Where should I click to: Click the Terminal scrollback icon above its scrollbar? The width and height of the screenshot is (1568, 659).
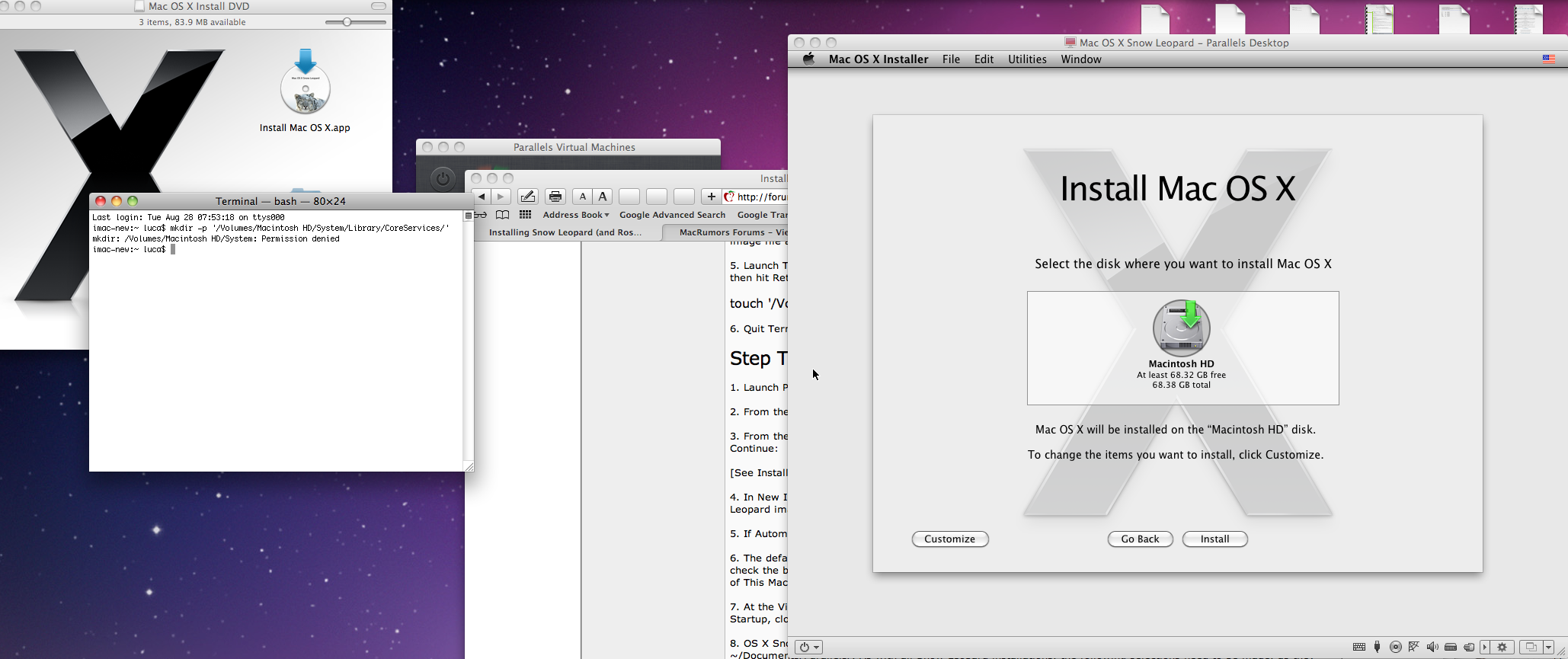[x=469, y=216]
